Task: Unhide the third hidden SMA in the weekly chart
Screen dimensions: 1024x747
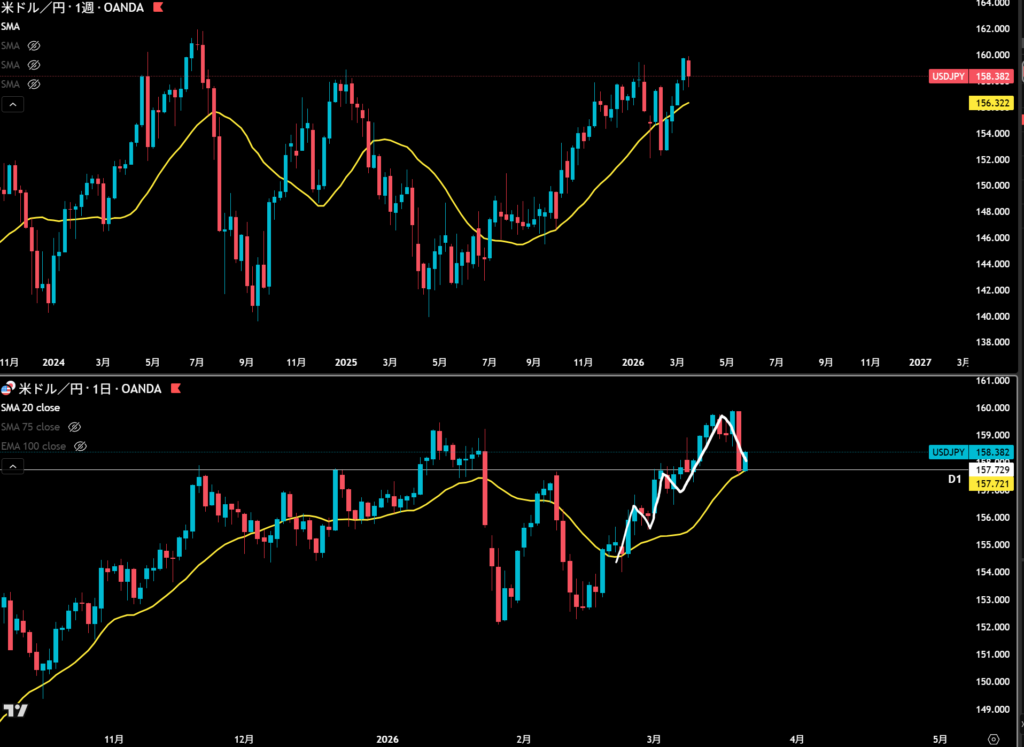Action: pyautogui.click(x=33, y=83)
